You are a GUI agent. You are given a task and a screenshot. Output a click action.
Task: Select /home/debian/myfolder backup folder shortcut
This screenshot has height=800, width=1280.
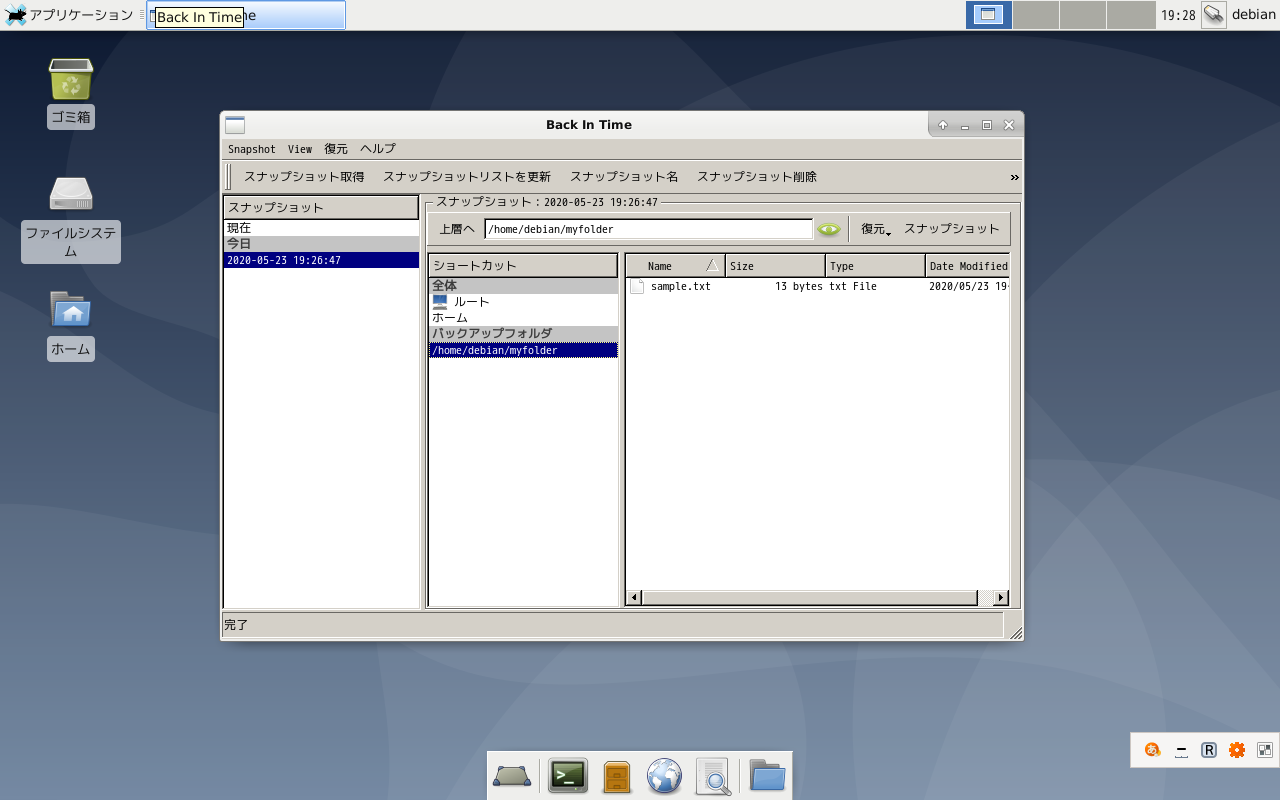click(x=523, y=350)
